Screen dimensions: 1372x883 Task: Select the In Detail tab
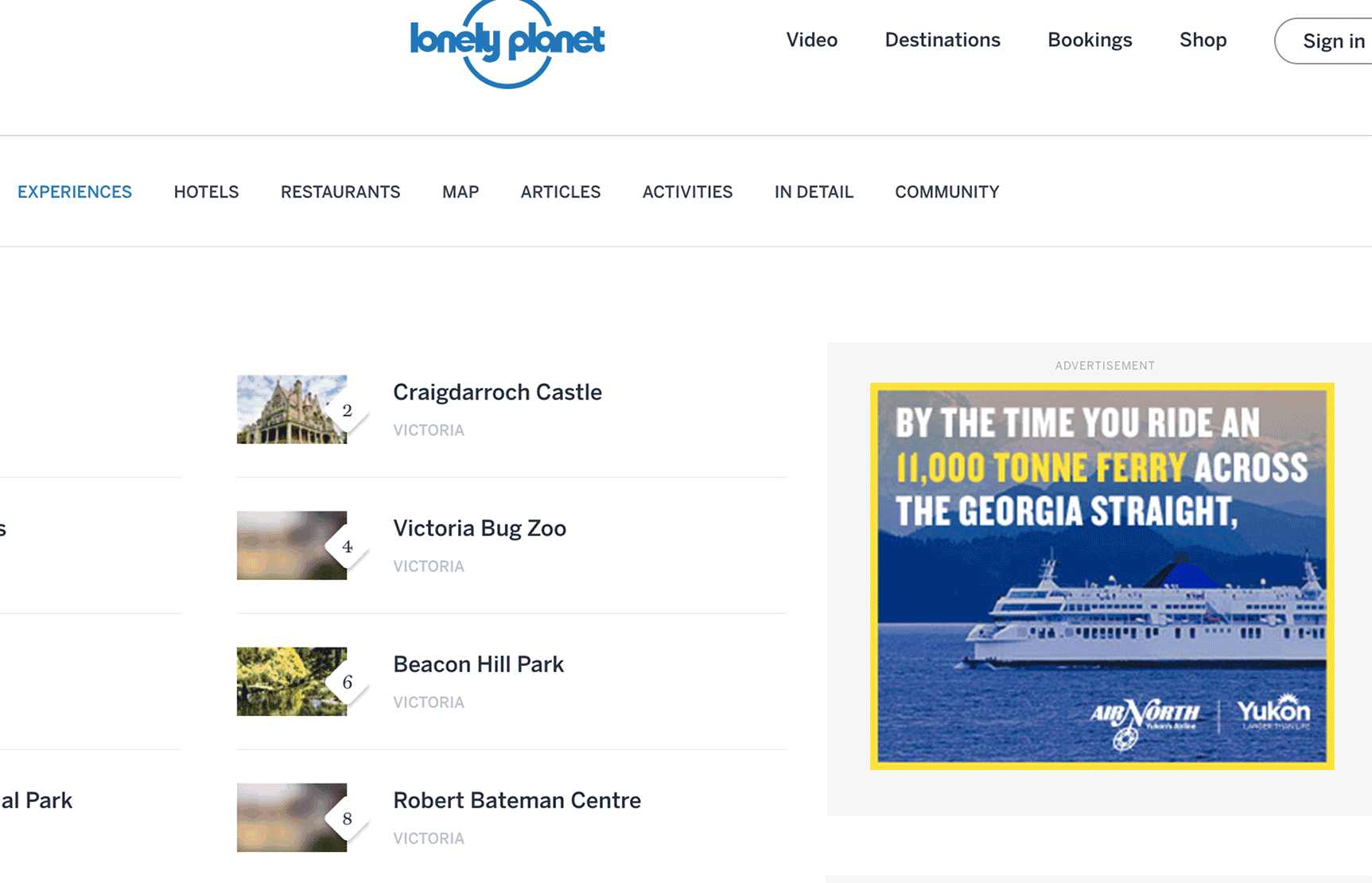(x=814, y=192)
